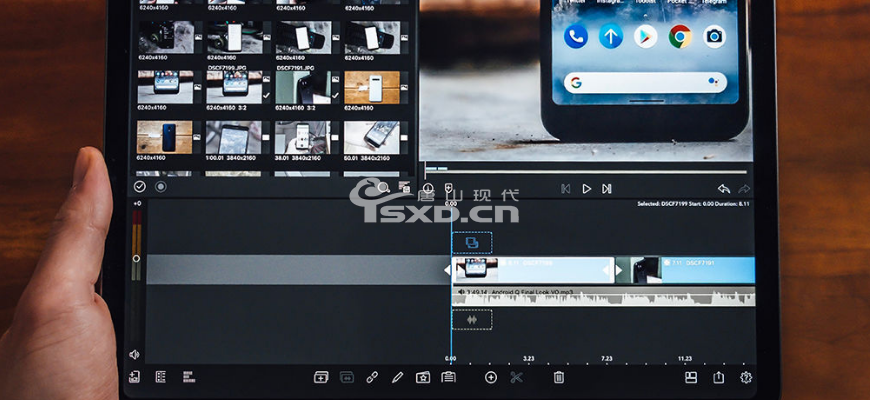This screenshot has height=400, width=870.
Task: Click the preview scrubber bar under the viewer
Action: [x=585, y=171]
